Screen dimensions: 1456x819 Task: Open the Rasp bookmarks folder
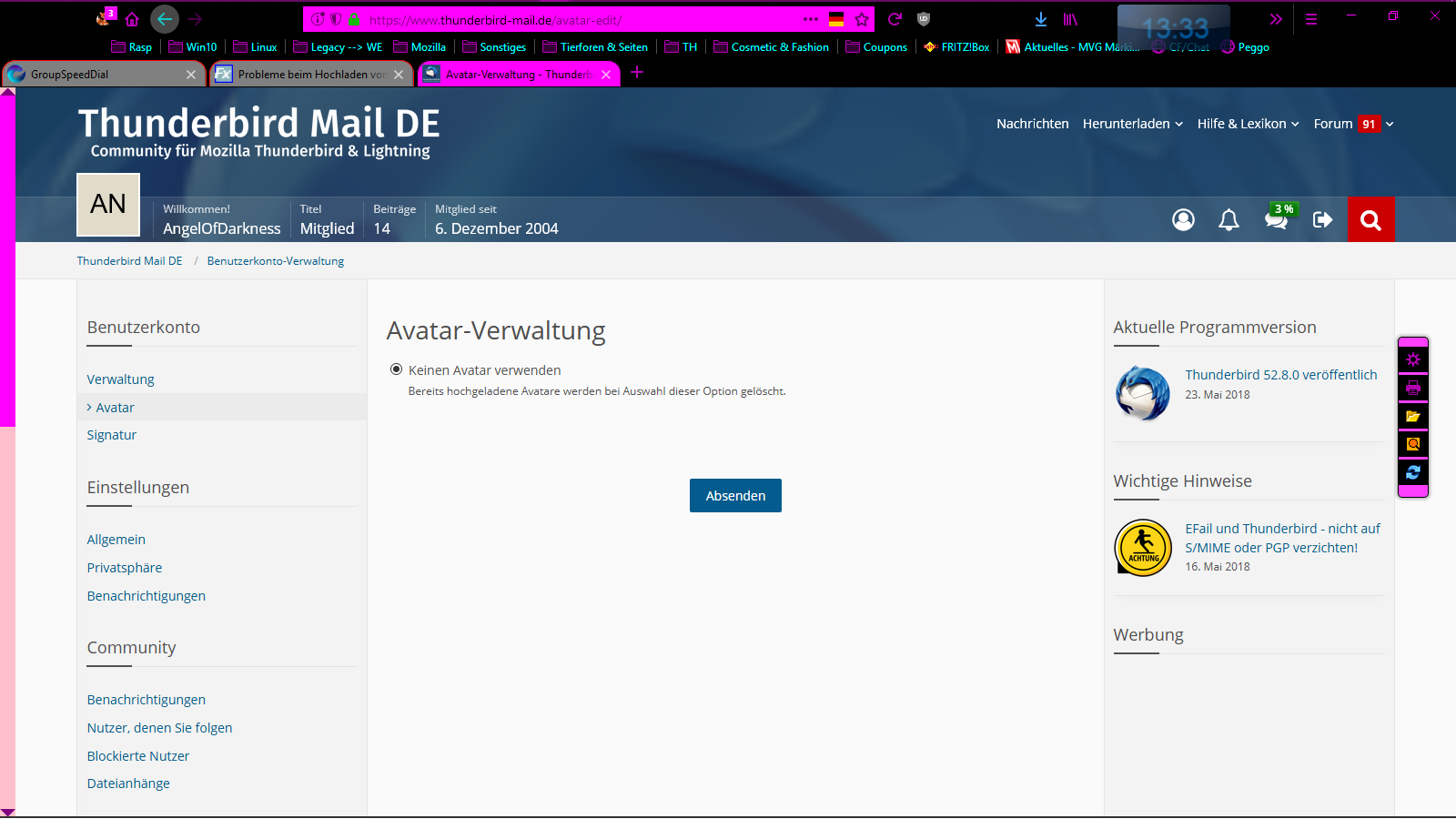[131, 47]
